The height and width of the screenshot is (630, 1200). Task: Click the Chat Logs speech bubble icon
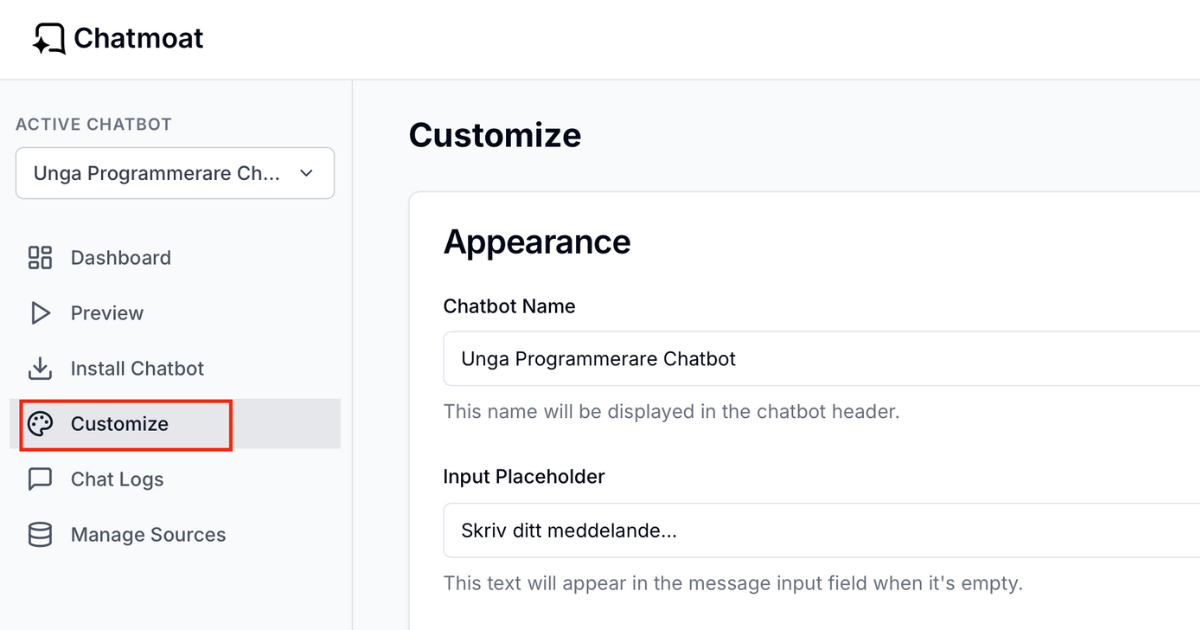[x=40, y=479]
